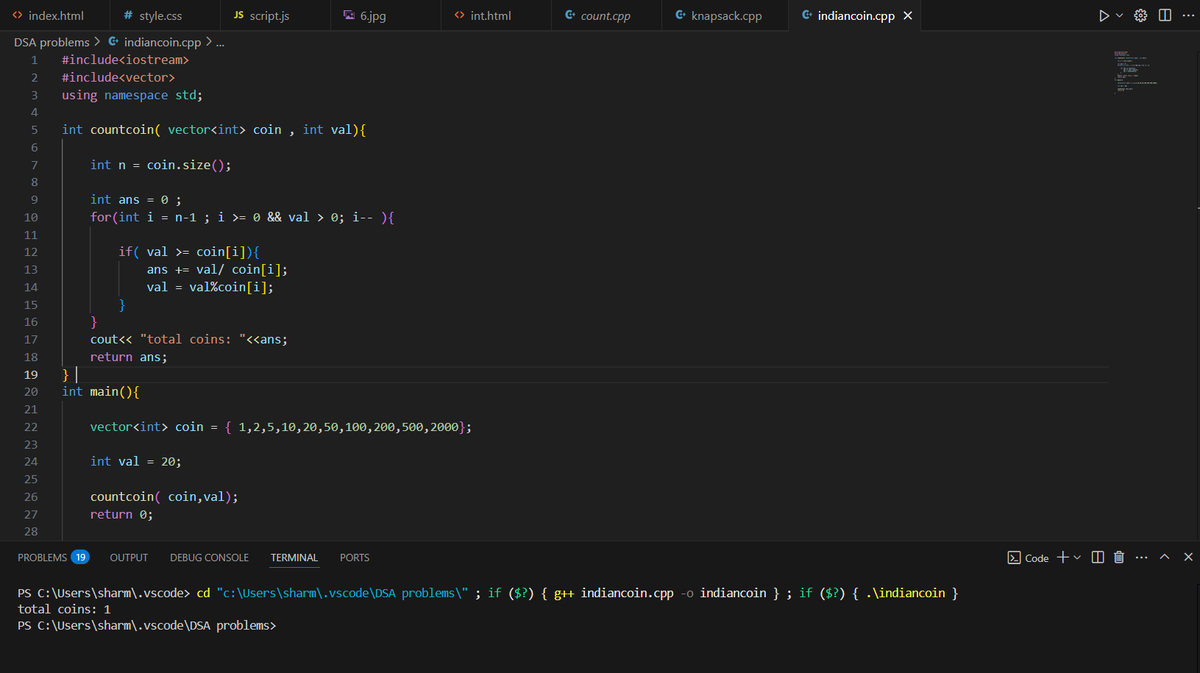Click 'int ans = 0 ;' line
The width and height of the screenshot is (1200, 673).
(136, 200)
